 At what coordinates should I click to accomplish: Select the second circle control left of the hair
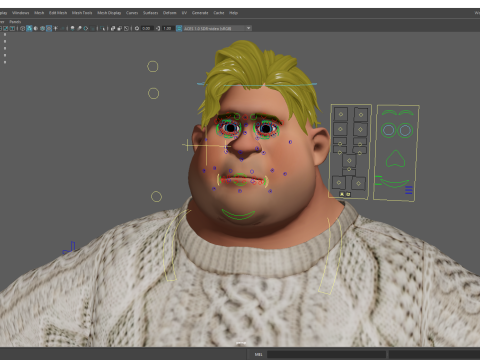pos(153,93)
